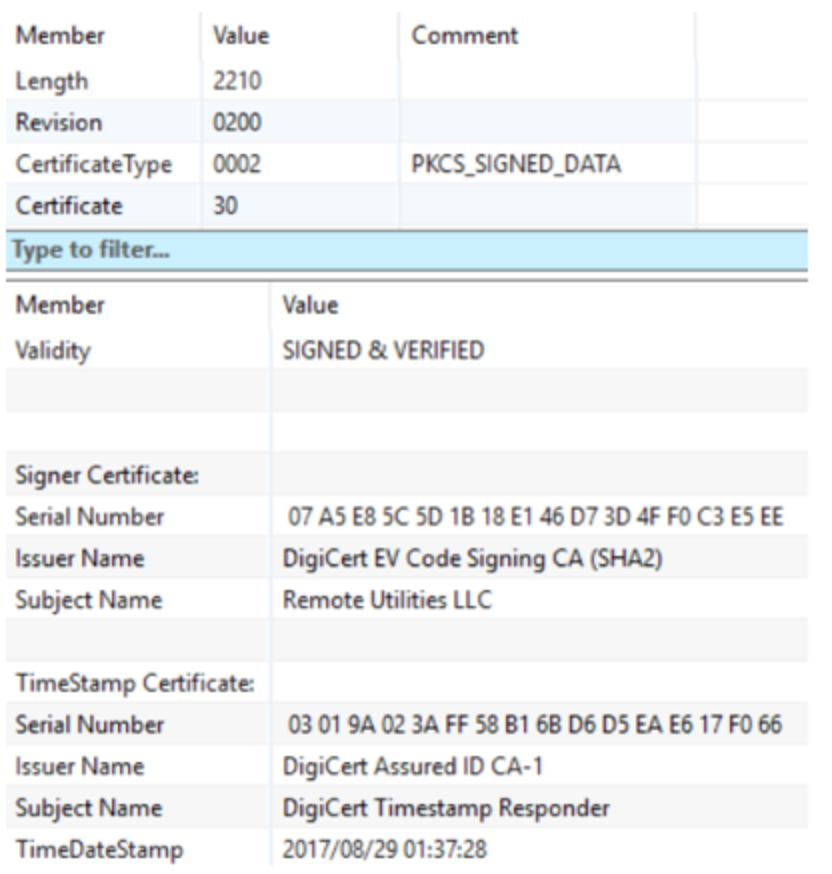This screenshot has height=874, width=832.
Task: Select the Revision value '0200'
Action: tap(237, 123)
